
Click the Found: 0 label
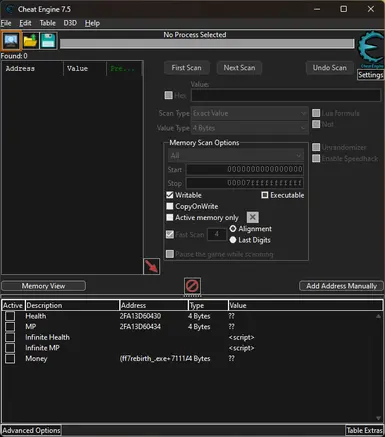coord(14,56)
